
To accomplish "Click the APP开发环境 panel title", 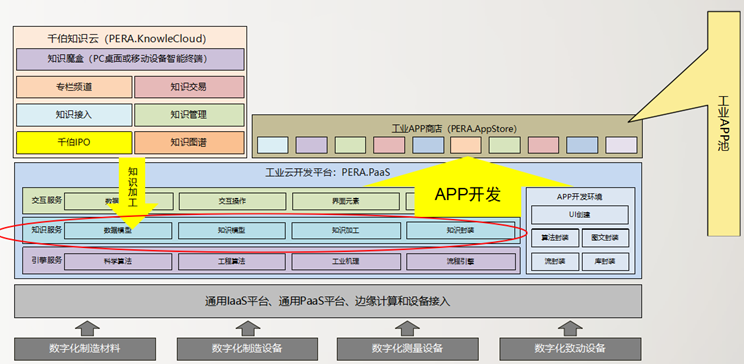I will (x=579, y=196).
